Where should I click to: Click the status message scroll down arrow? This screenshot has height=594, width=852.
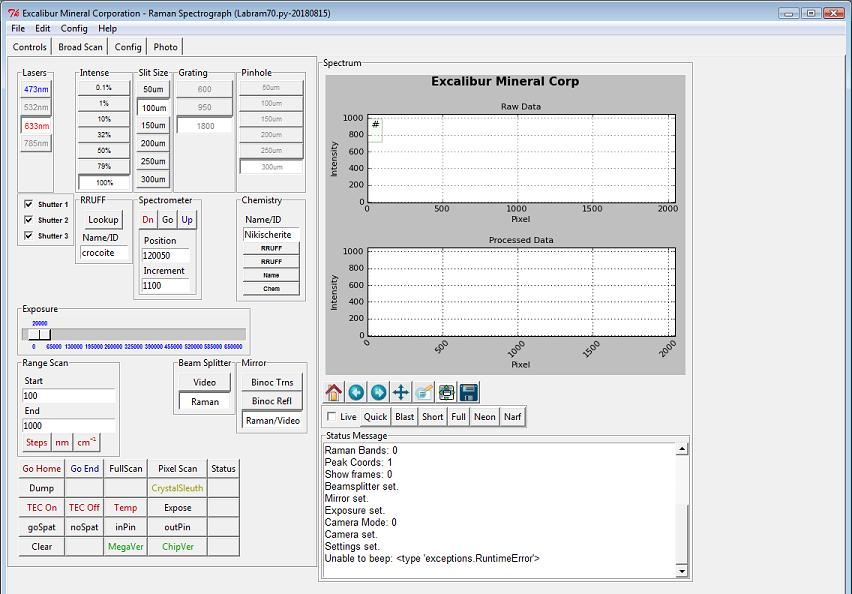coord(681,571)
